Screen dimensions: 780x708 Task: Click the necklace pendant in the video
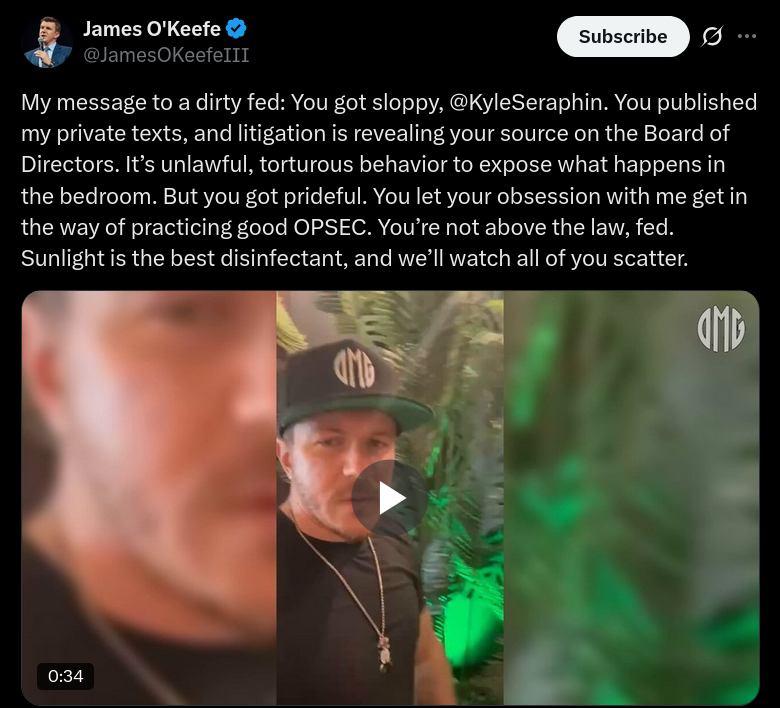click(x=384, y=654)
